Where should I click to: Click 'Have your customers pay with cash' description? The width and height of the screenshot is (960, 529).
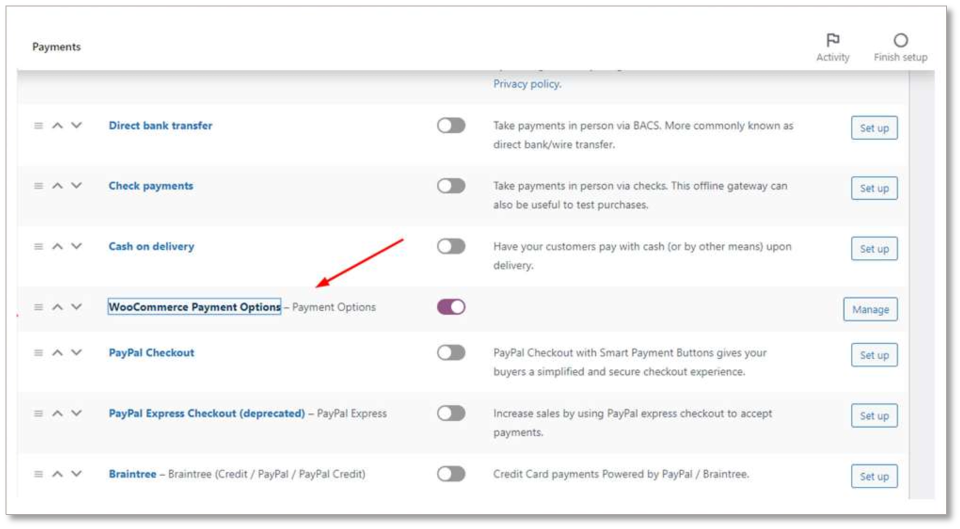tap(642, 255)
